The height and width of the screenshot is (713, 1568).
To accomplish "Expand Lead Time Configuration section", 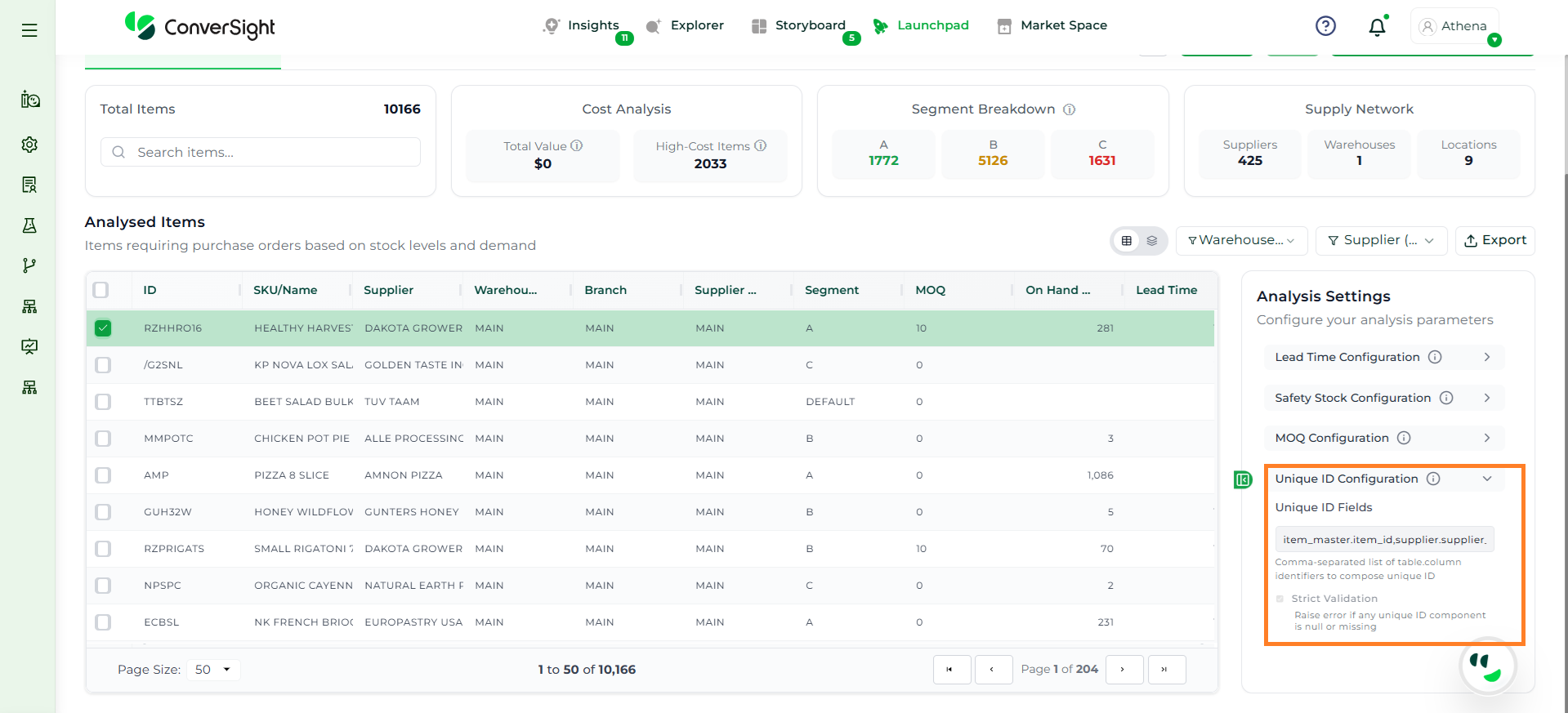I will [x=1383, y=357].
